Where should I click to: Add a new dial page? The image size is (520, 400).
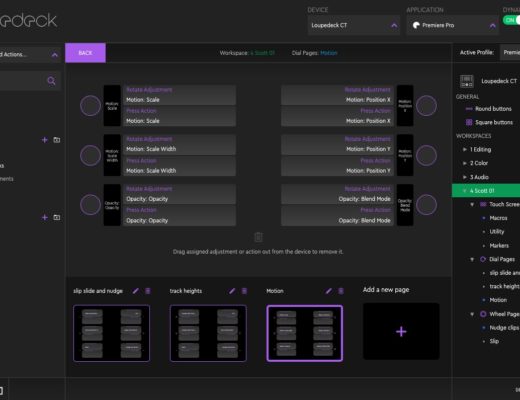click(401, 331)
